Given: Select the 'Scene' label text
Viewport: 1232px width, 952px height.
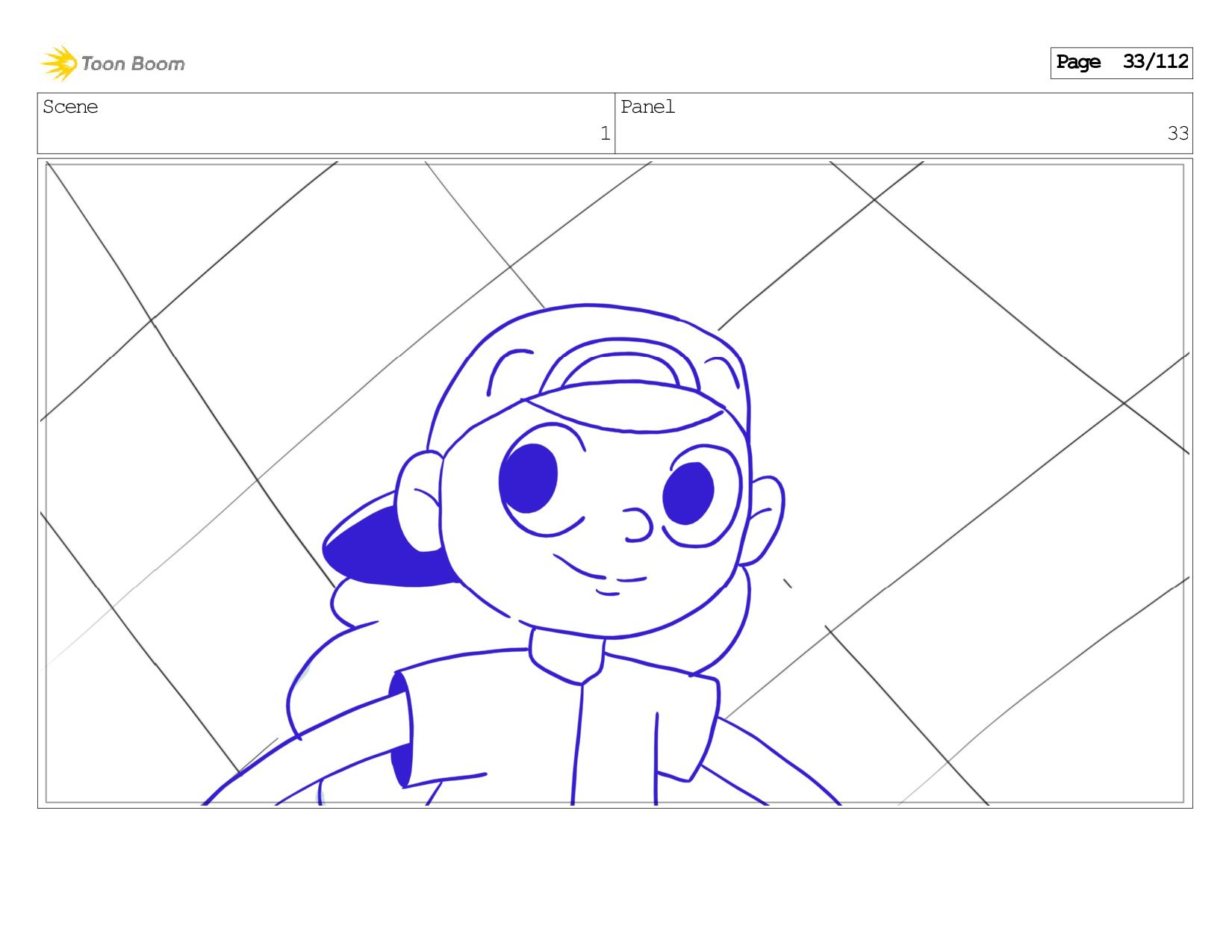Looking at the screenshot, I should pos(70,107).
